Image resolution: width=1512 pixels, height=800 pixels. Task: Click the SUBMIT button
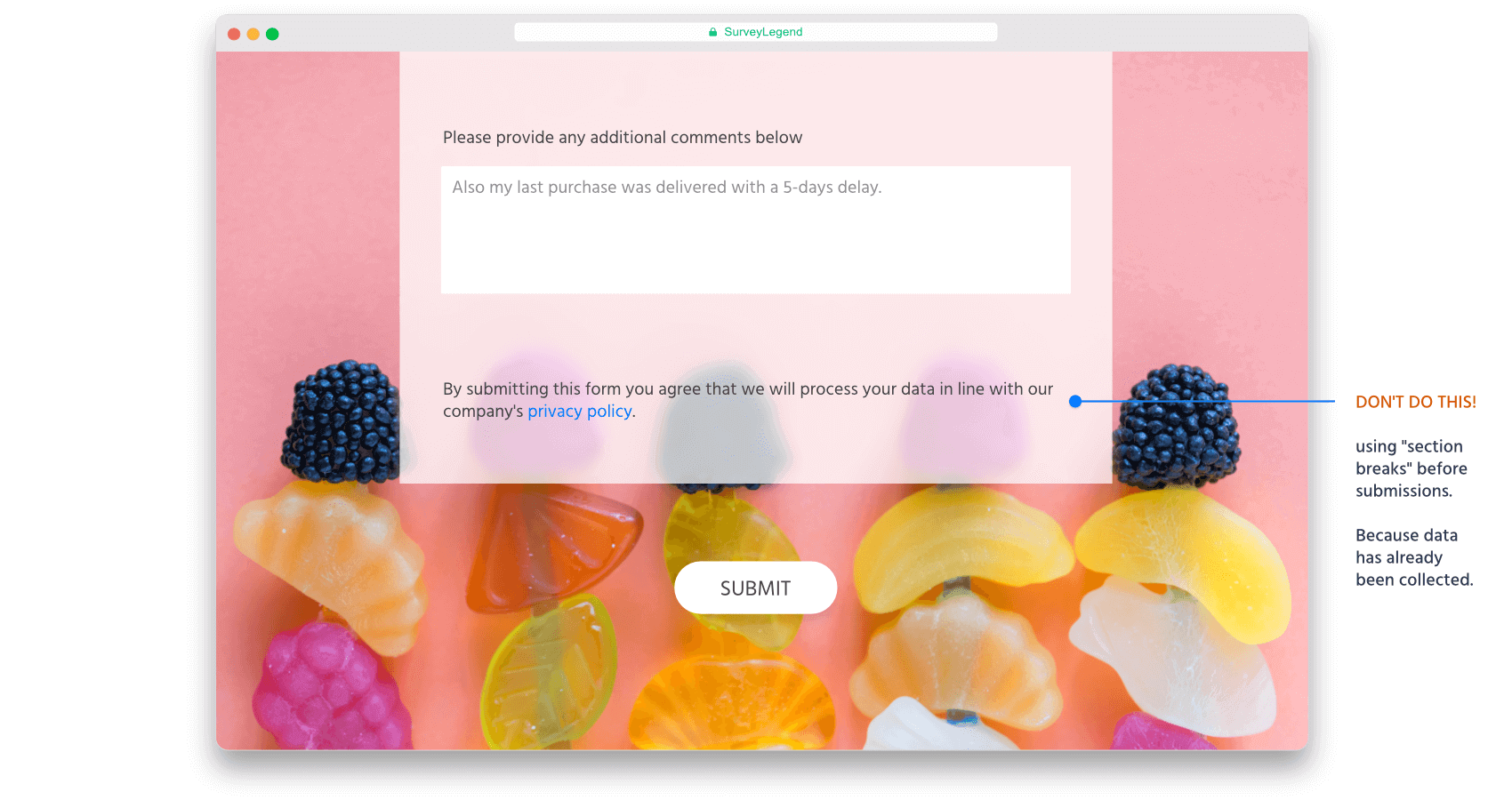[755, 588]
